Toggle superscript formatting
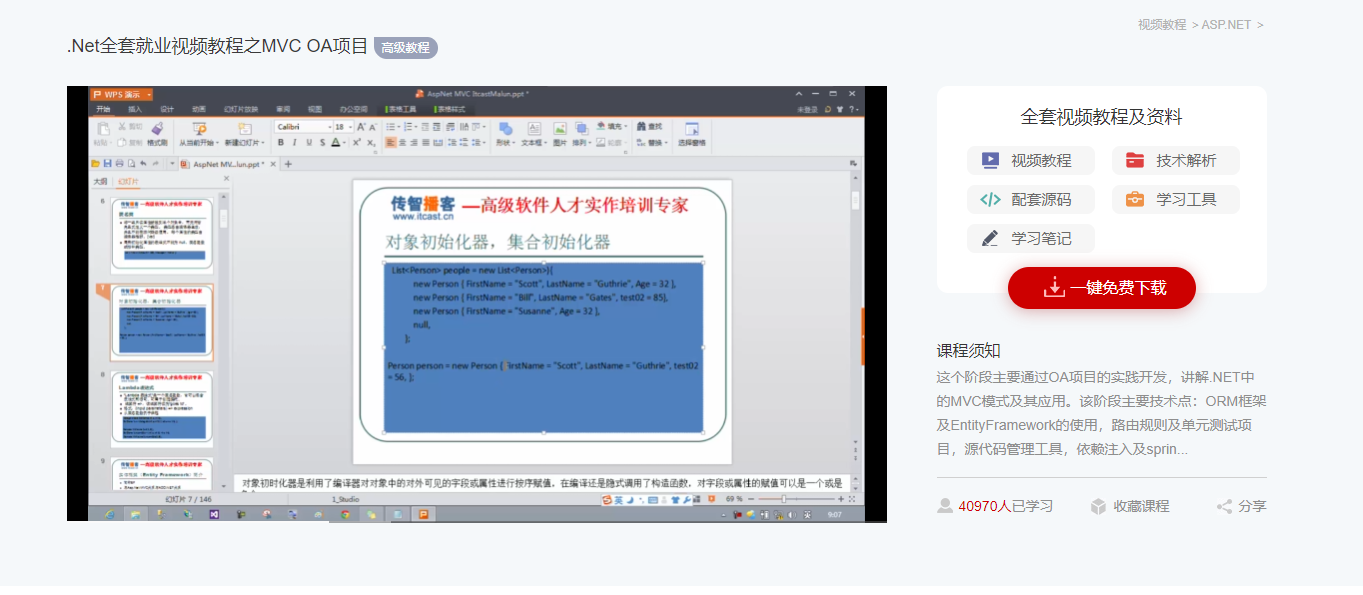Viewport: 1363px width, 595px height. coord(357,142)
